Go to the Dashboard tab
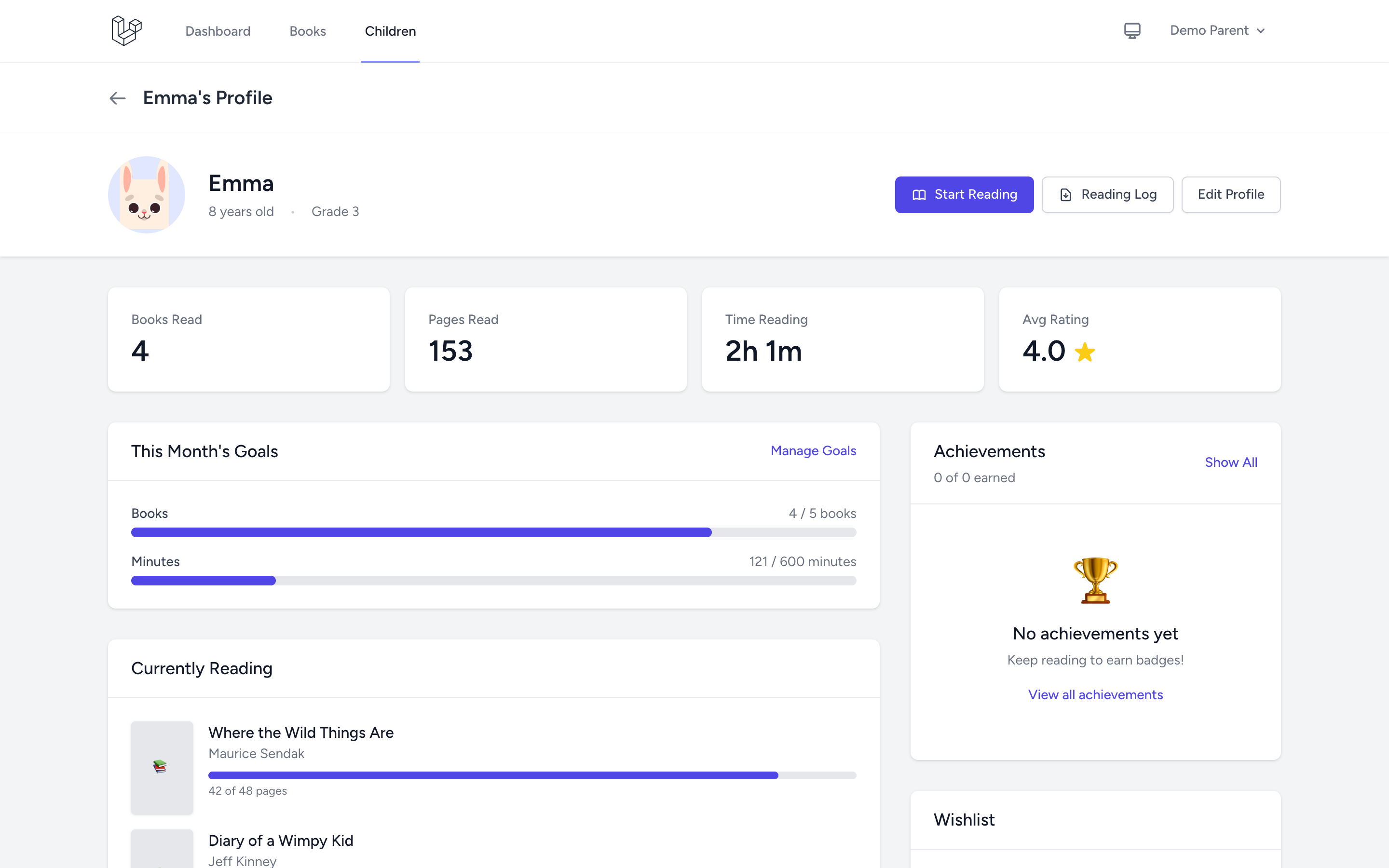This screenshot has width=1389, height=868. 218,31
